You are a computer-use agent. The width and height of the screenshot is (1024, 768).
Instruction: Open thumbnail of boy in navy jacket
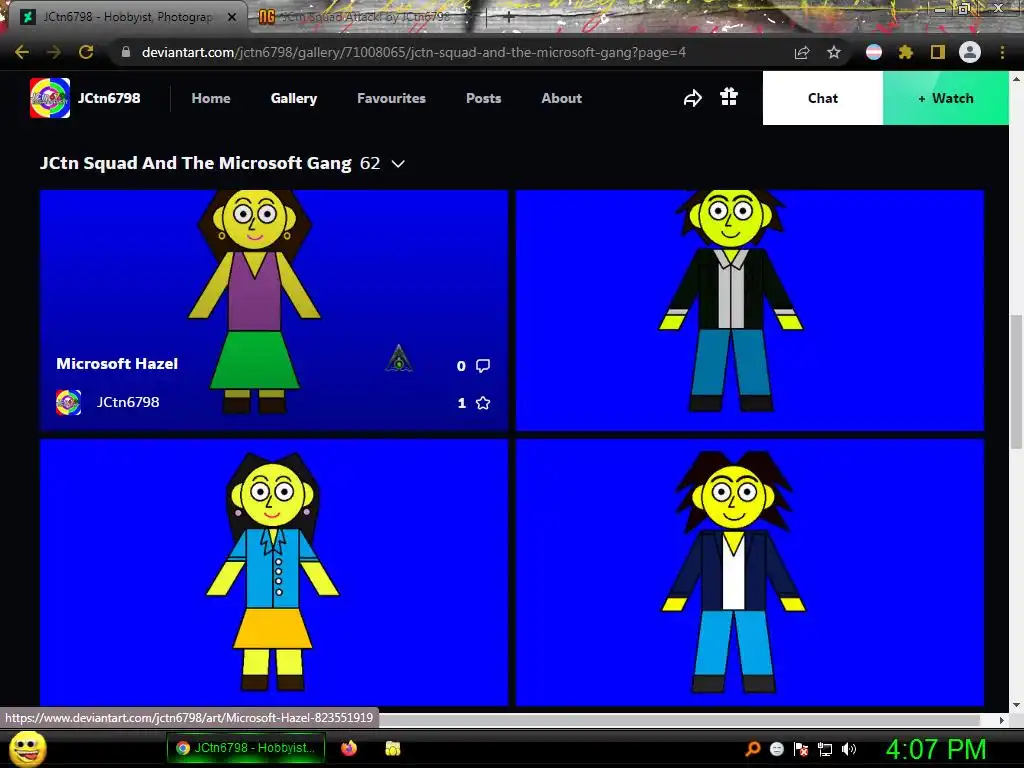750,572
